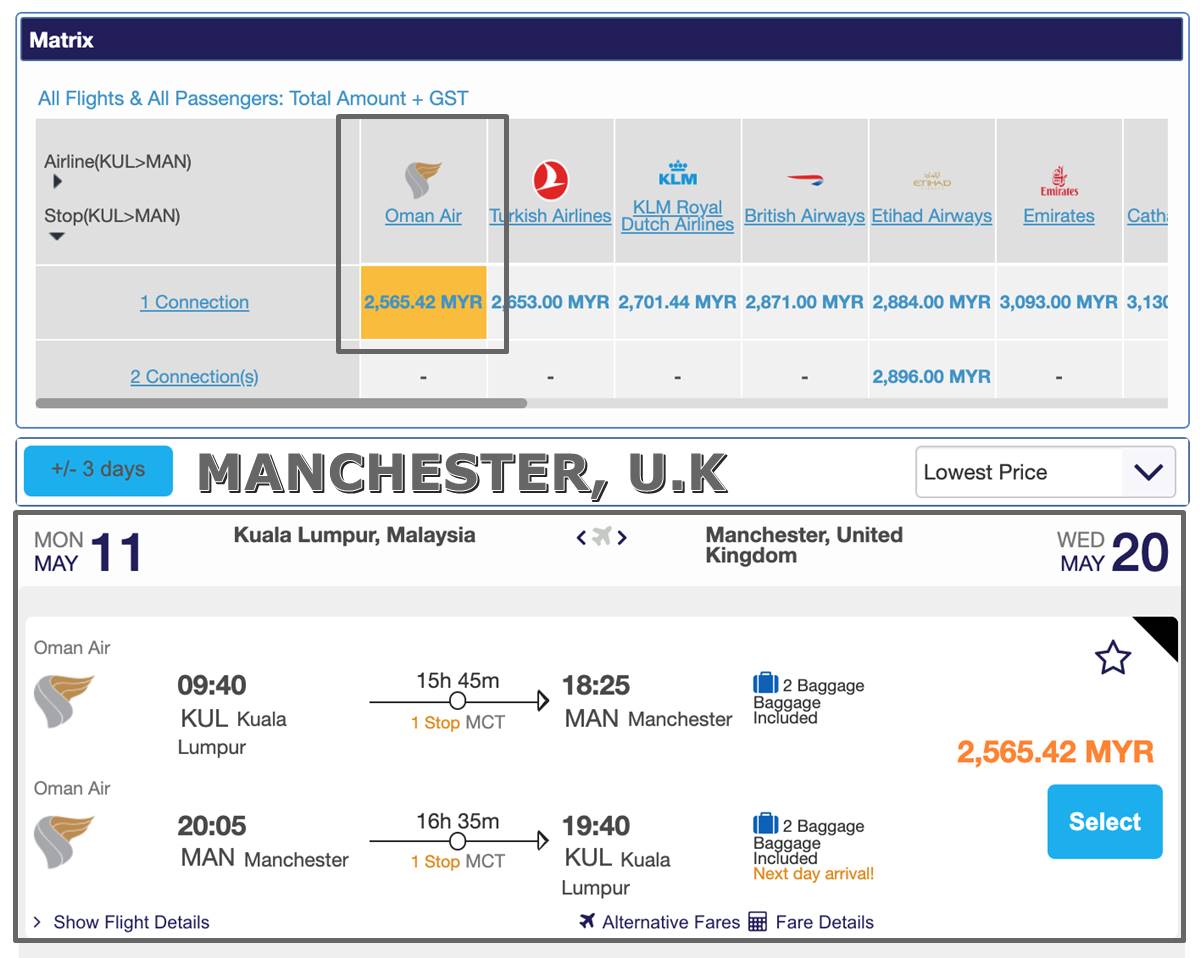
Task: Click the Turkish Airlines logo in matrix
Action: (x=550, y=181)
